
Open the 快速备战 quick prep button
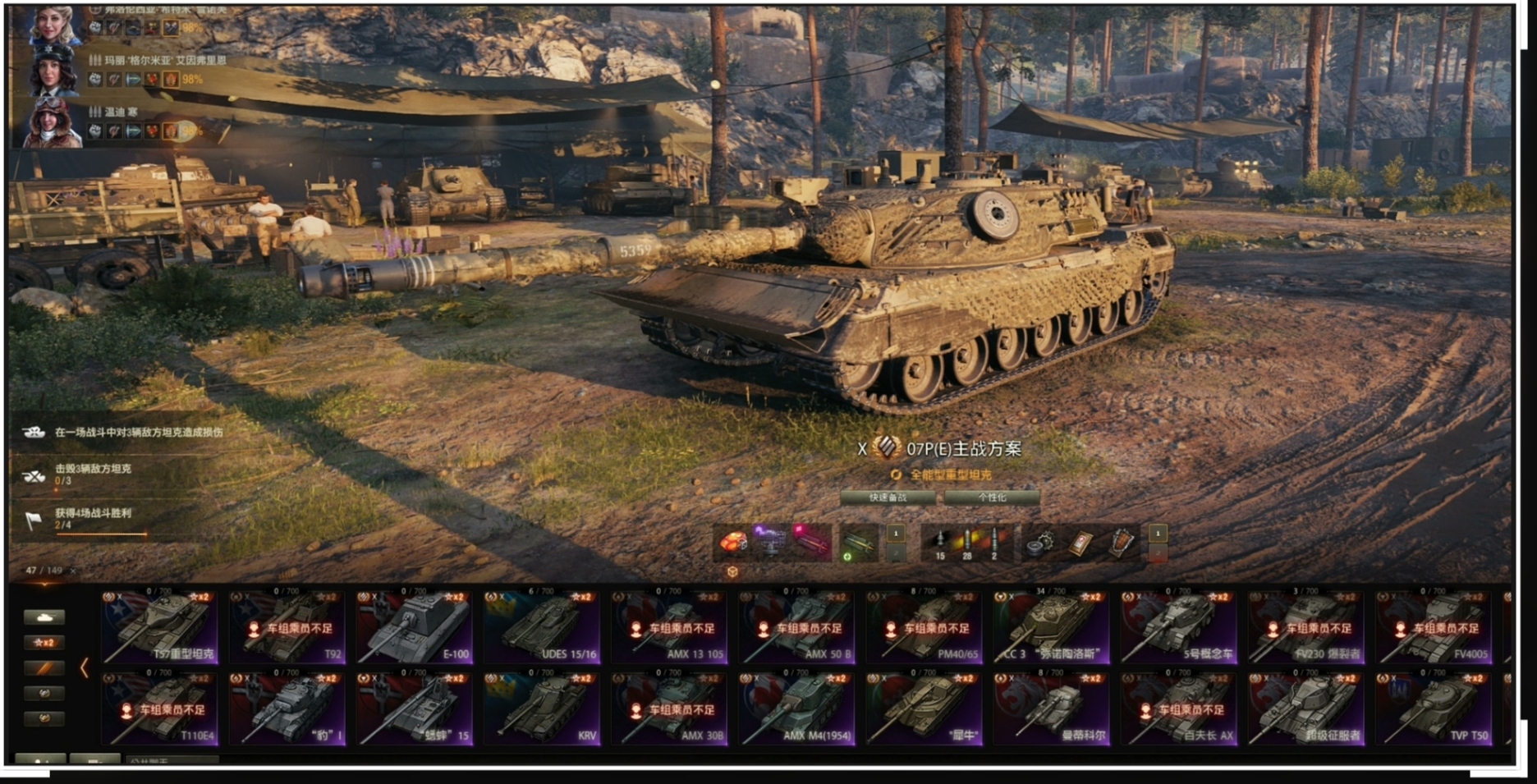[888, 497]
